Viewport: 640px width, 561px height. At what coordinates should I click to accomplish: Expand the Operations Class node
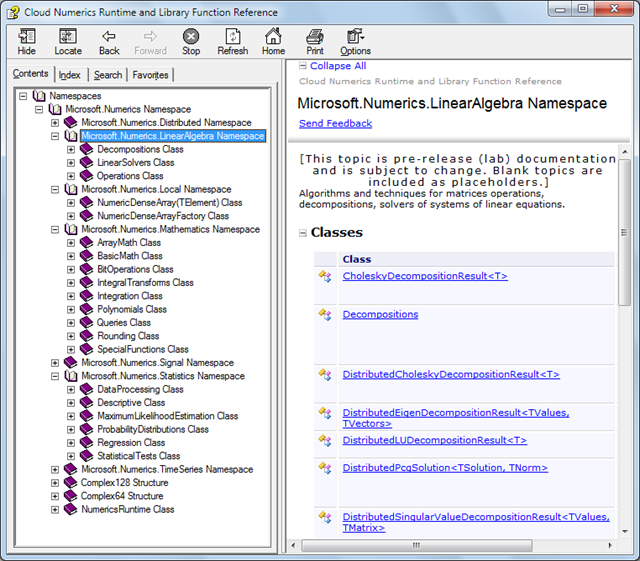coord(71,176)
